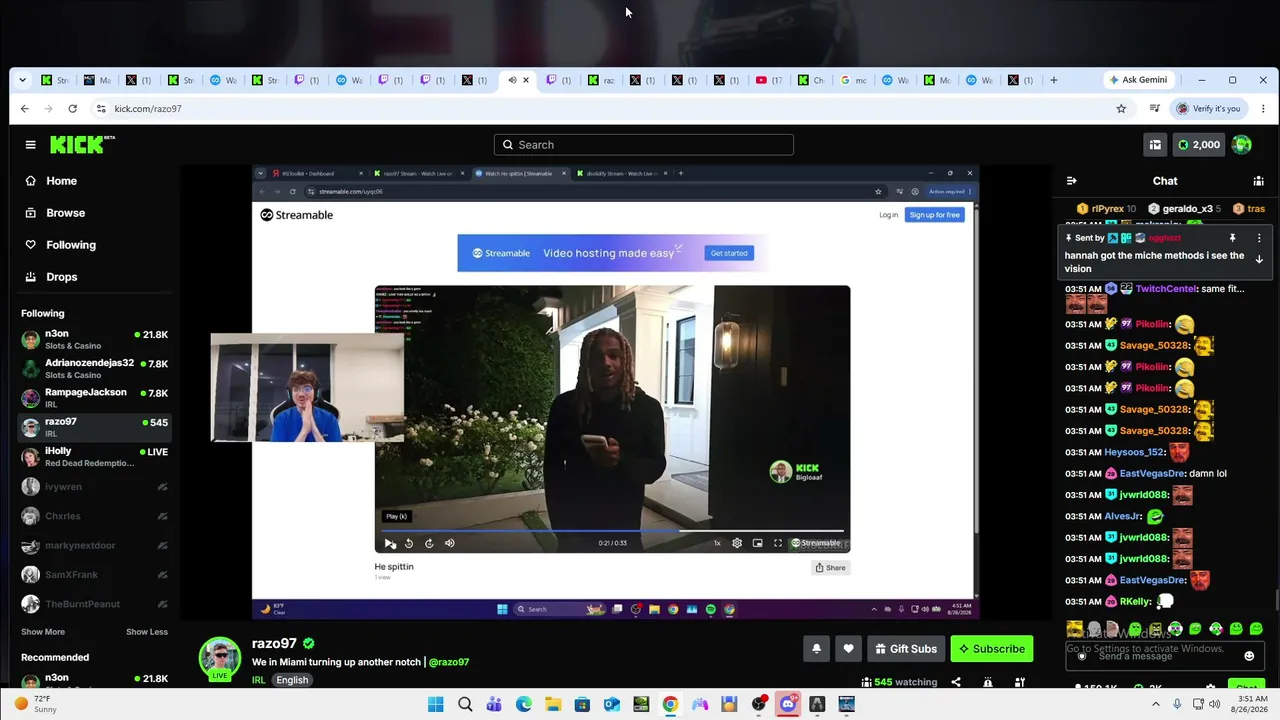The height and width of the screenshot is (720, 1280).
Task: Open Streamable video settings gear
Action: click(x=737, y=543)
